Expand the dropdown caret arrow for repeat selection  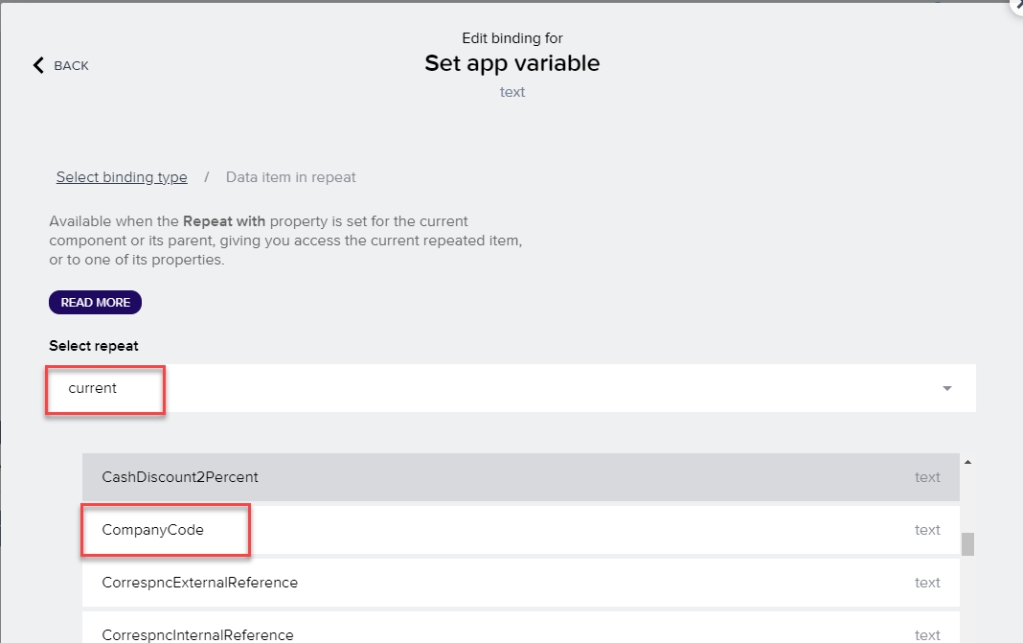947,389
